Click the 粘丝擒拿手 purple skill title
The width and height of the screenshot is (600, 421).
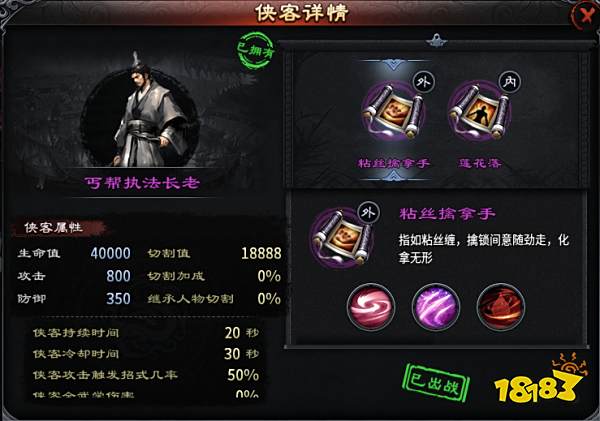click(x=447, y=214)
